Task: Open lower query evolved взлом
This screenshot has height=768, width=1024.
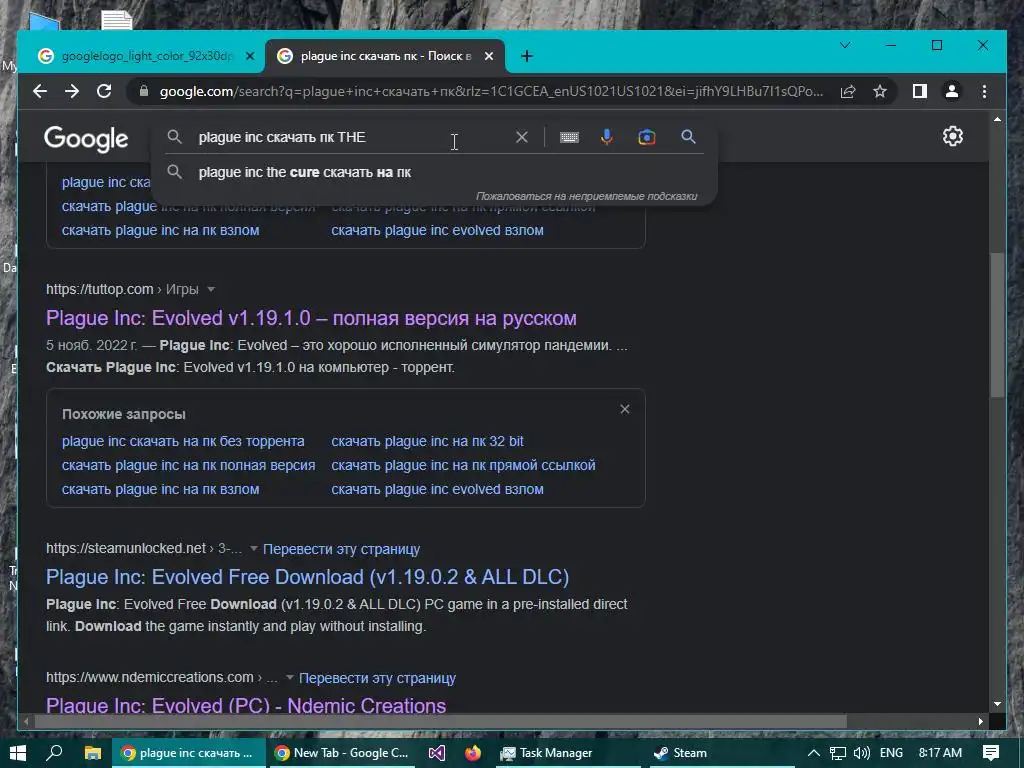Action: [x=437, y=489]
